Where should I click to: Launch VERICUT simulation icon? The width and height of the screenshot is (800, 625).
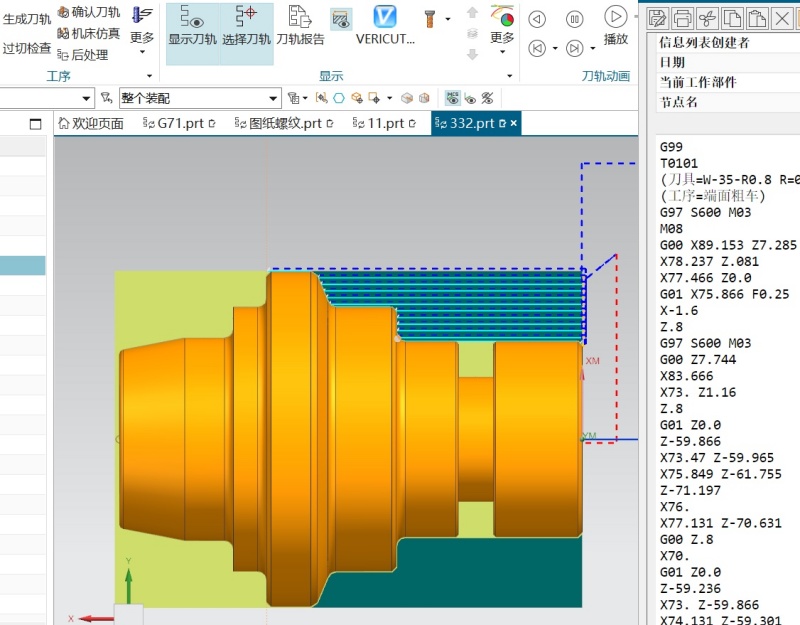tap(385, 24)
